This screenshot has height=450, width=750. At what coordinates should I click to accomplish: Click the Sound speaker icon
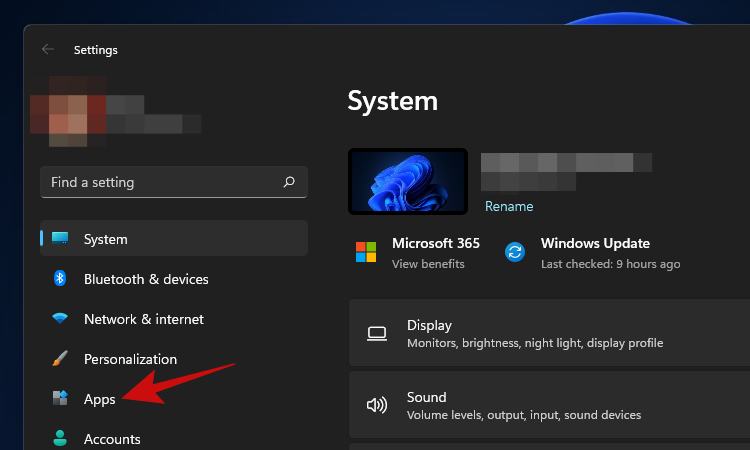[x=377, y=405]
